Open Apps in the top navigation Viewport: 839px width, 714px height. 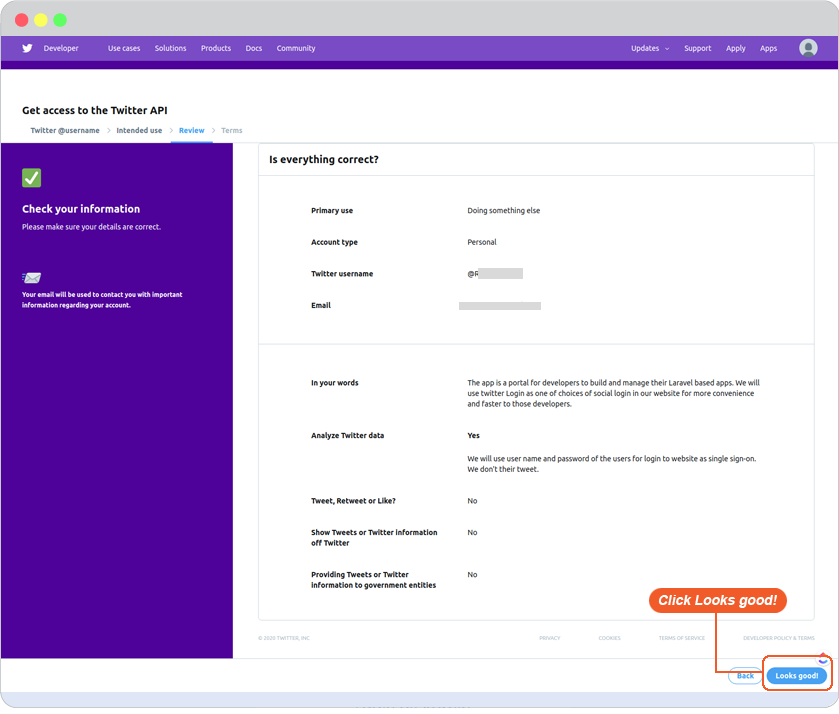tap(768, 48)
